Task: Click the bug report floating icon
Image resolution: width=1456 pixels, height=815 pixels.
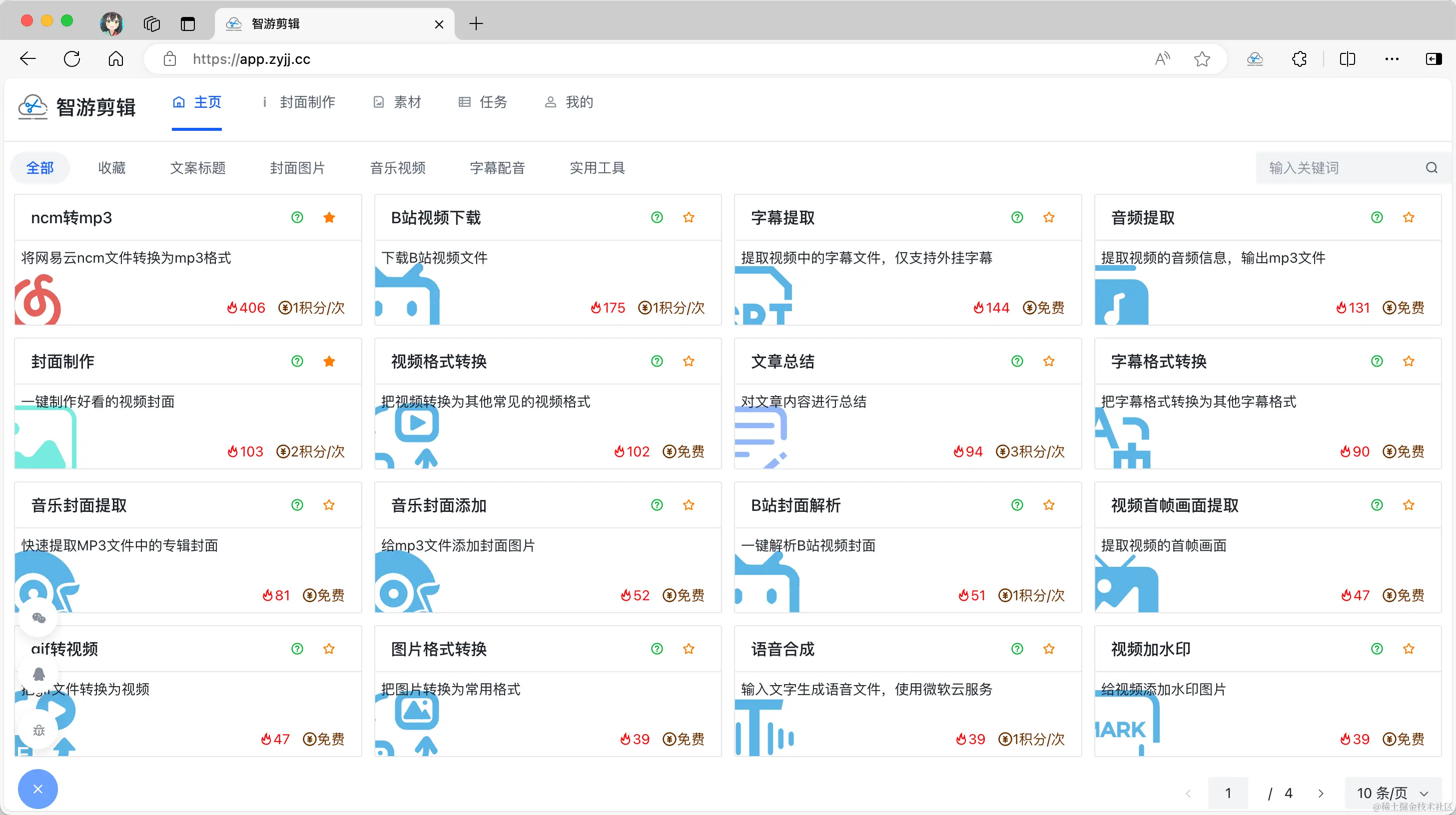Action: 38,730
